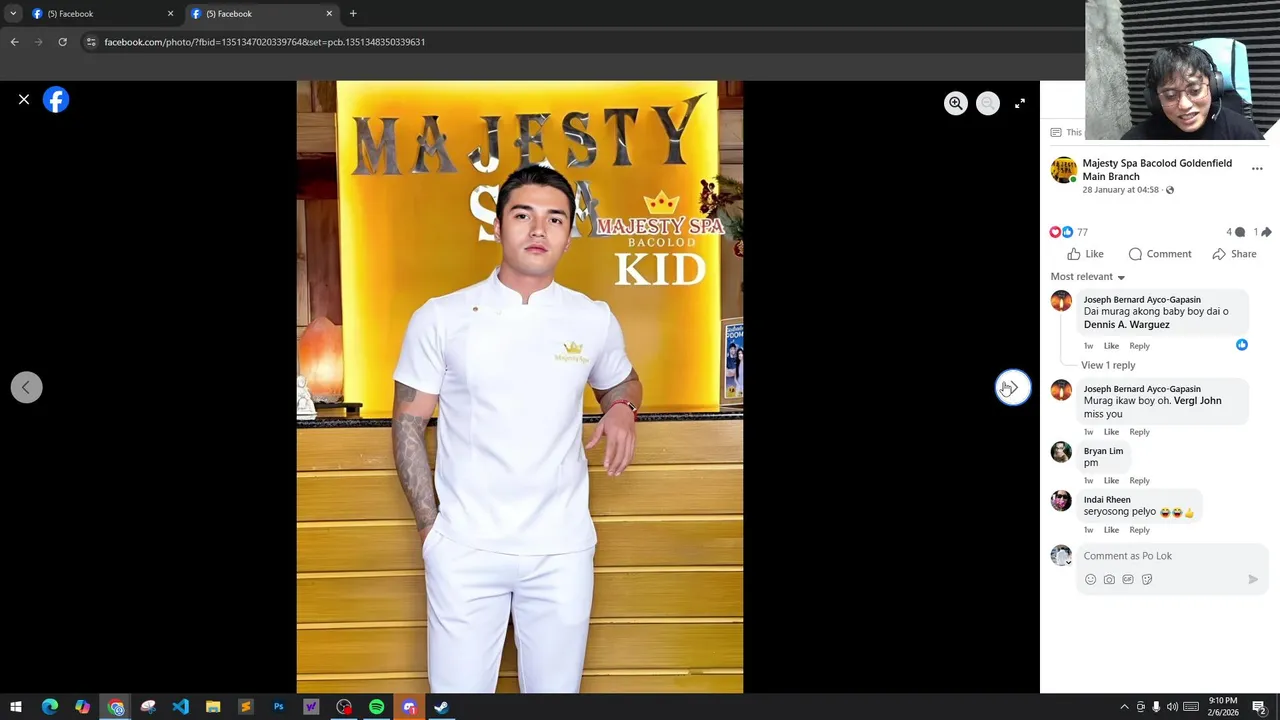Open Majesty Spa page profile picture
Screen dimensions: 1280x720
[x=1063, y=169]
